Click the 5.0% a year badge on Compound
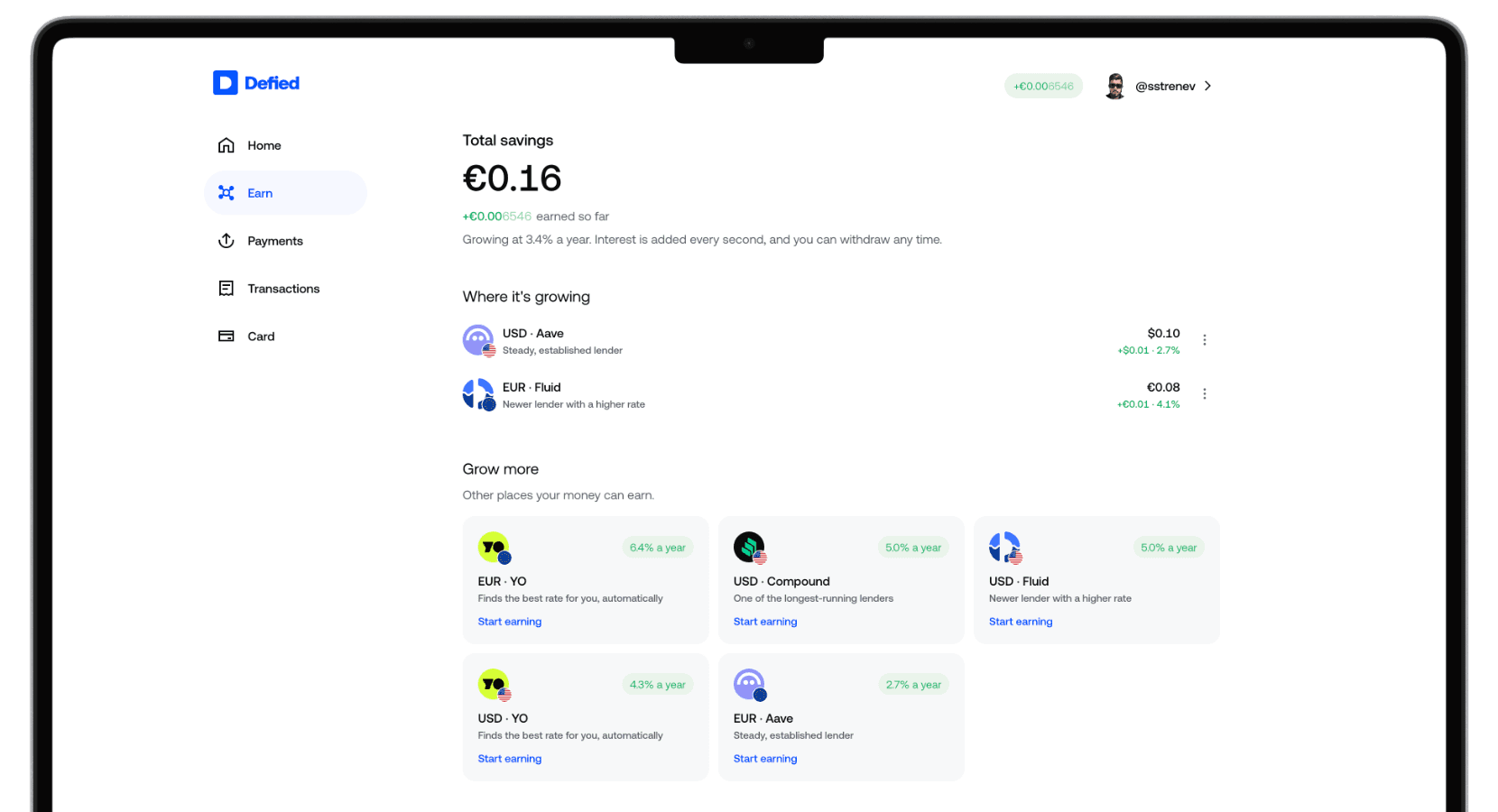Screen dimensions: 1498x812 pyautogui.click(x=913, y=548)
